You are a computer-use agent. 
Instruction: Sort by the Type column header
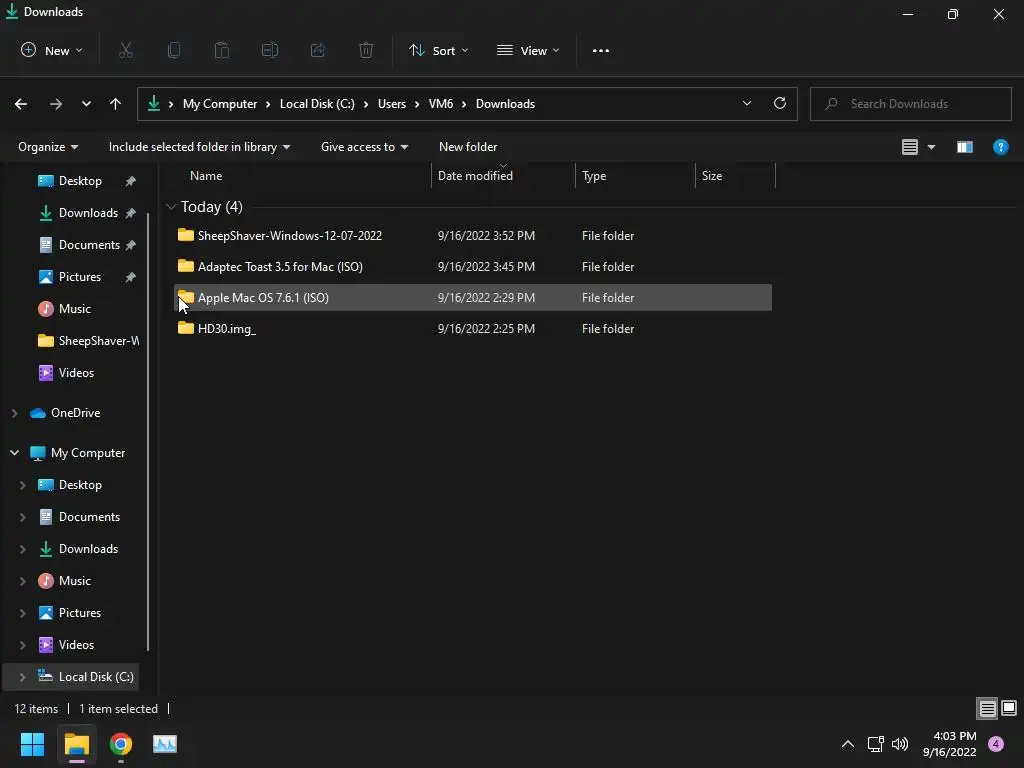coord(635,176)
